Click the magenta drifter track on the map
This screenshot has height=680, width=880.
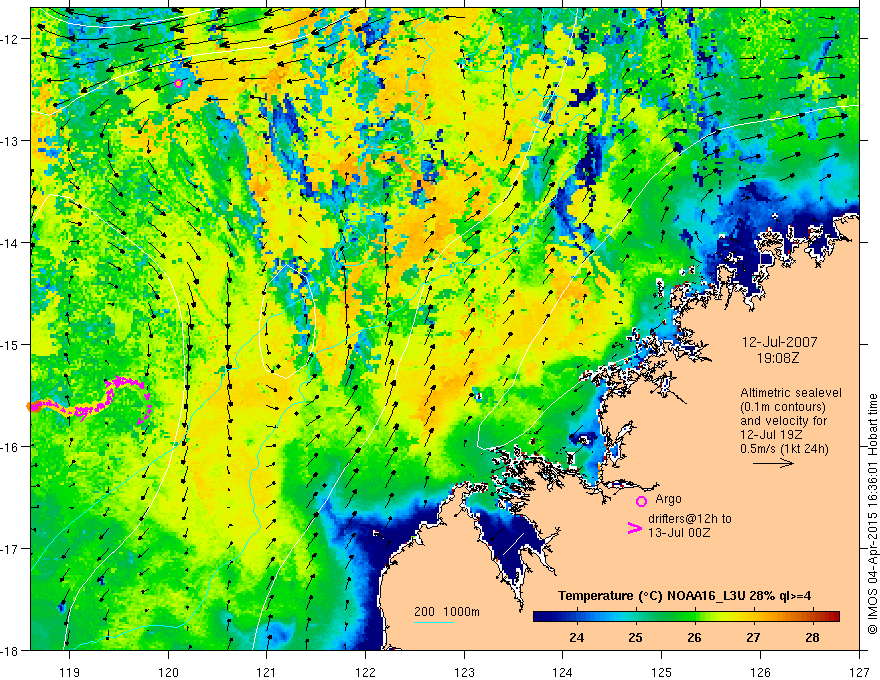pyautogui.click(x=90, y=399)
